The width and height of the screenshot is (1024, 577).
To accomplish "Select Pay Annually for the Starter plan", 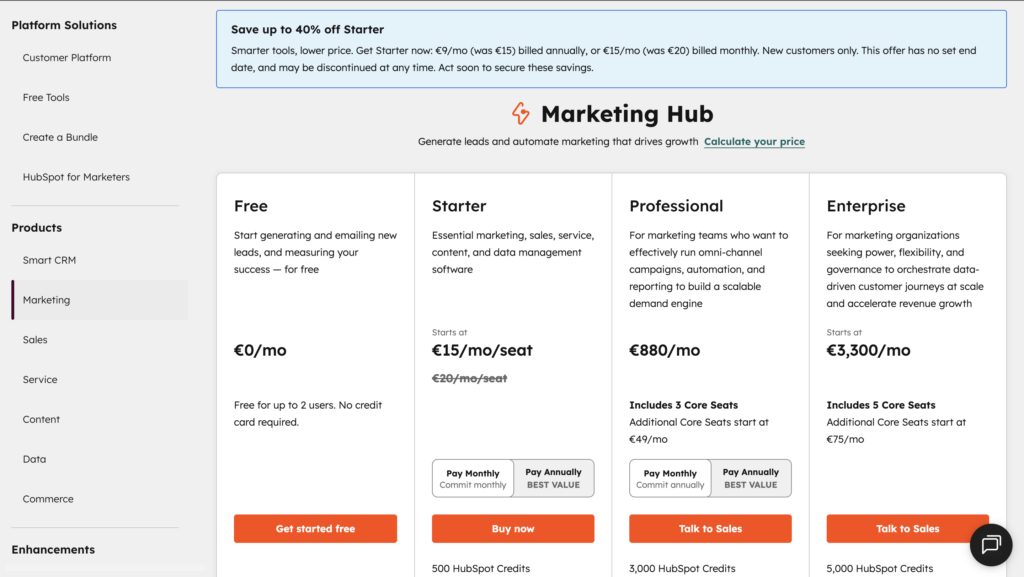I will click(x=553, y=478).
